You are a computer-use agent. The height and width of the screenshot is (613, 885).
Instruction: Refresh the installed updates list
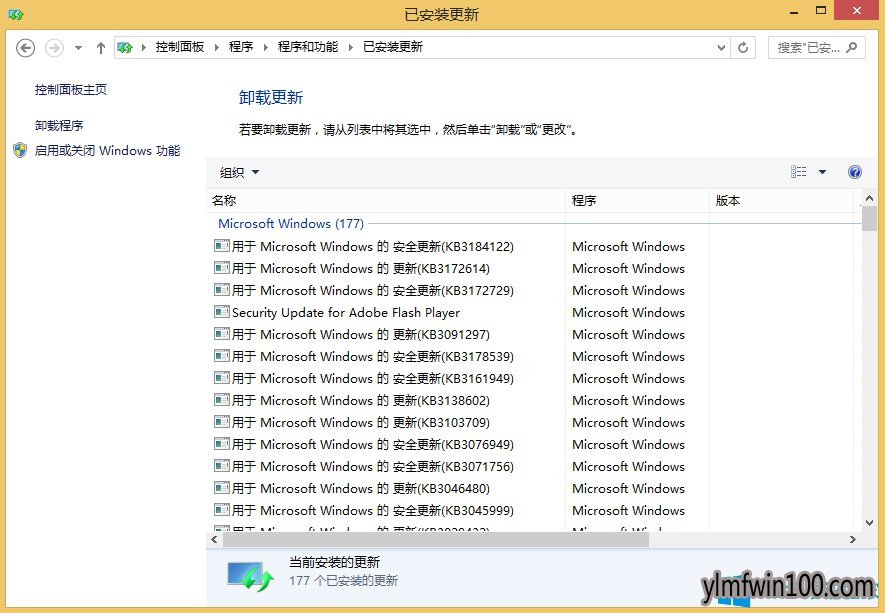tap(743, 47)
